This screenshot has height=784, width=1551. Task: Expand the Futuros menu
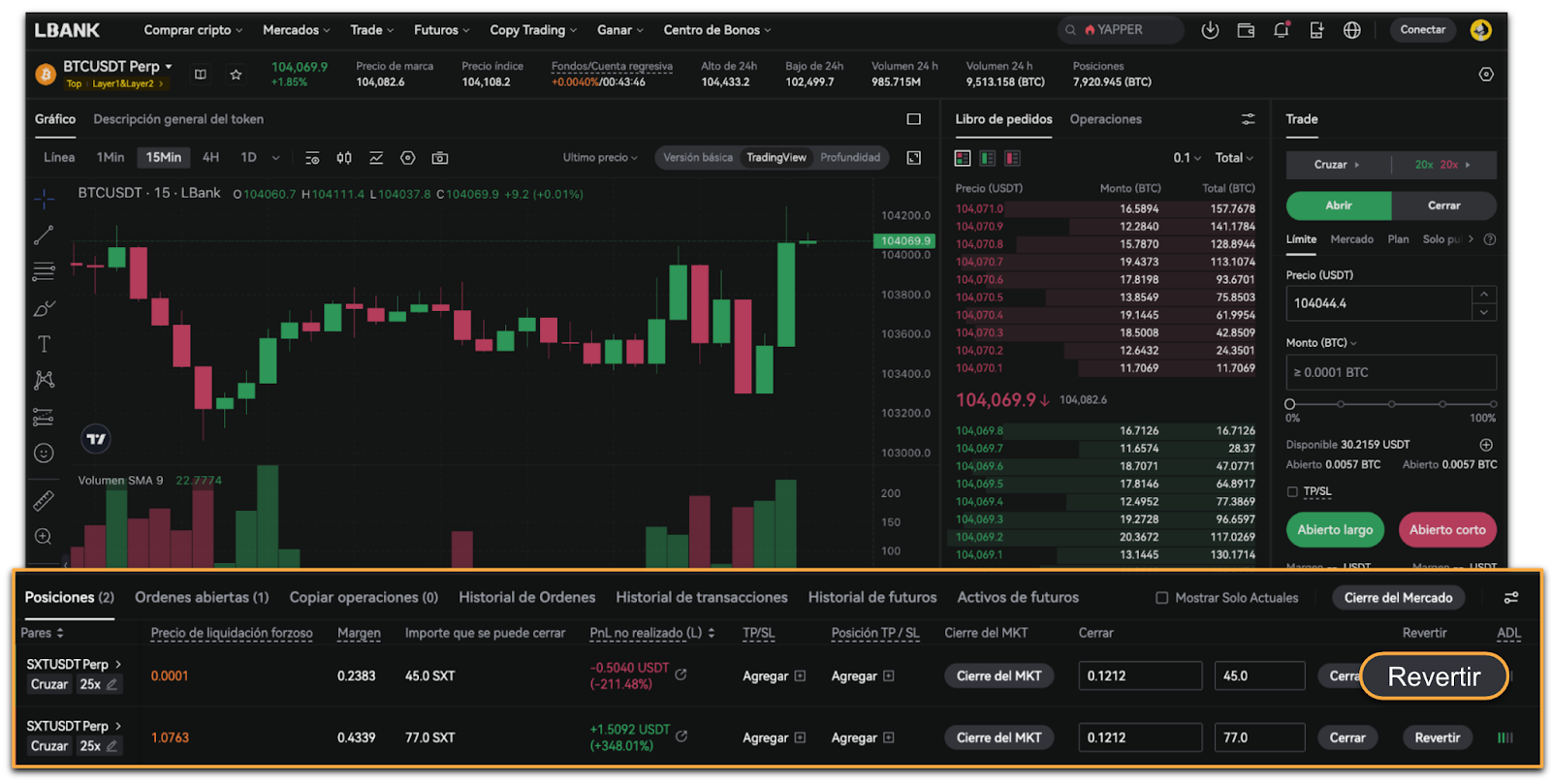click(x=441, y=30)
